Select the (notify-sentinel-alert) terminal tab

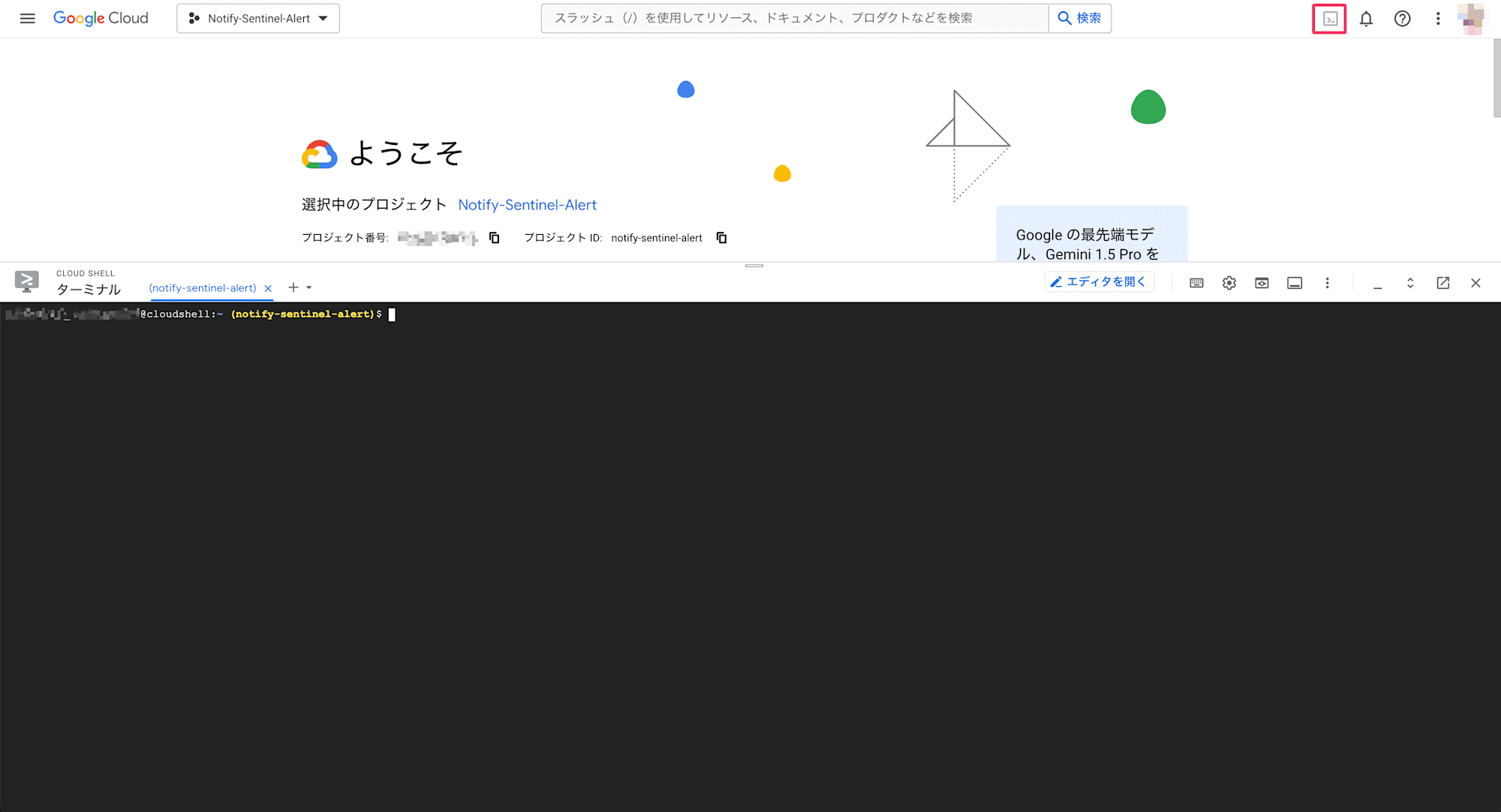point(203,288)
